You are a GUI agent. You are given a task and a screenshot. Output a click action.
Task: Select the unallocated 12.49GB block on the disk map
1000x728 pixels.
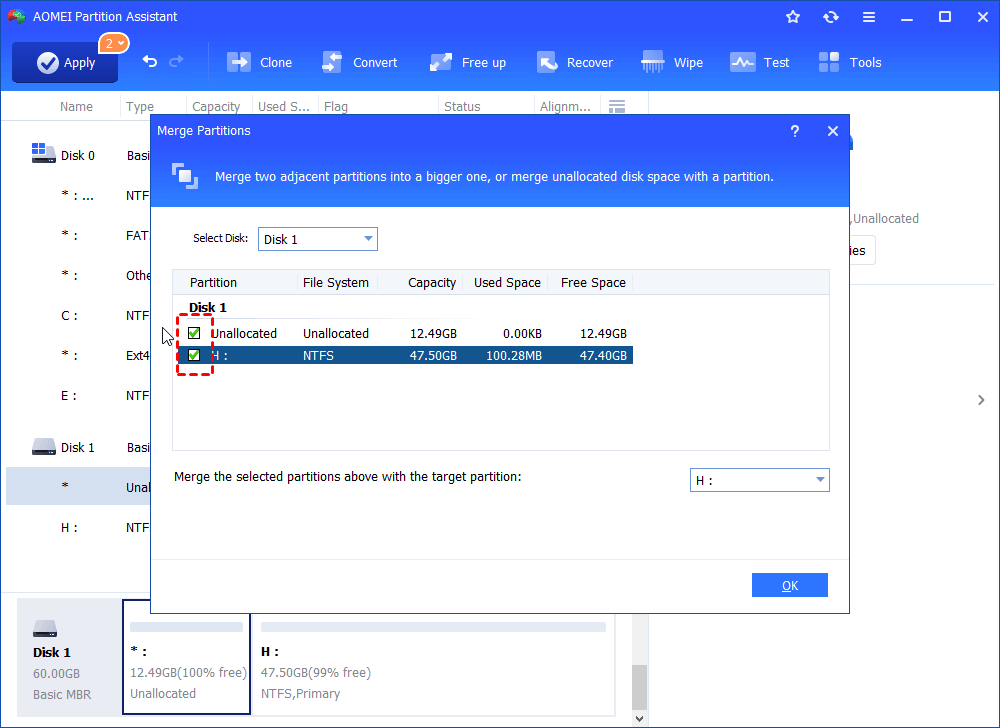click(186, 658)
